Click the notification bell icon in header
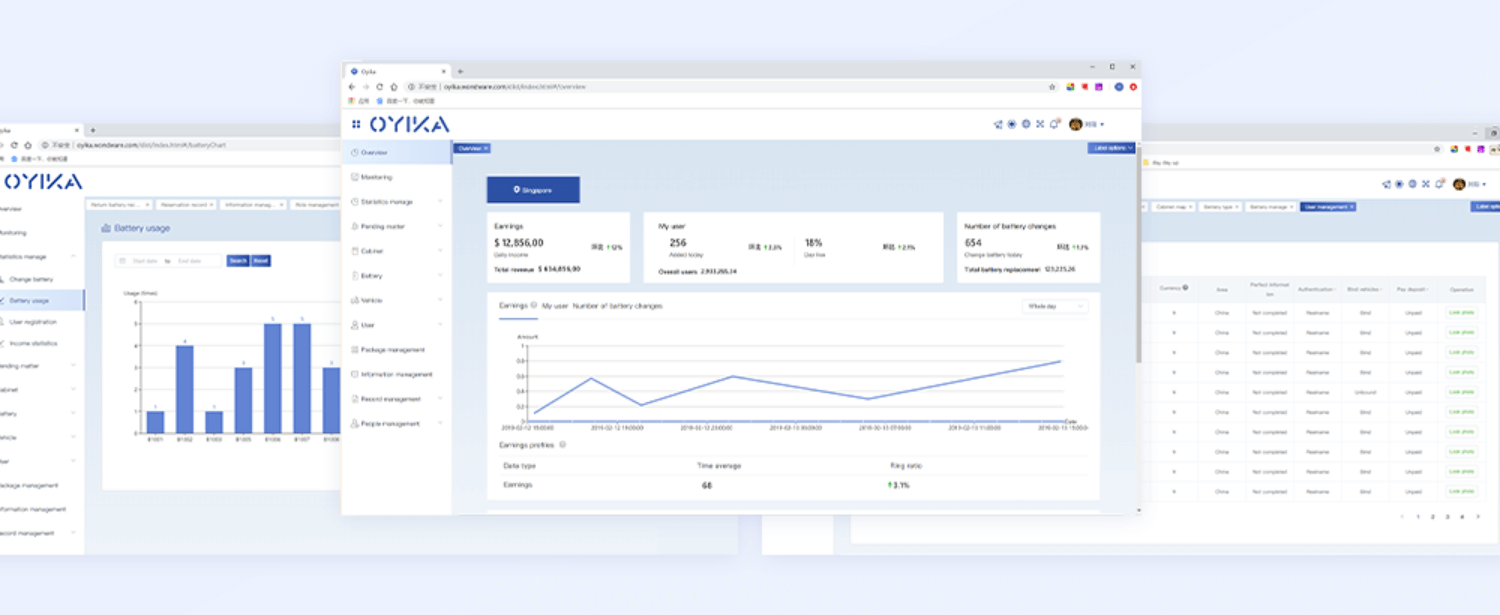This screenshot has height=615, width=1500. [1054, 125]
